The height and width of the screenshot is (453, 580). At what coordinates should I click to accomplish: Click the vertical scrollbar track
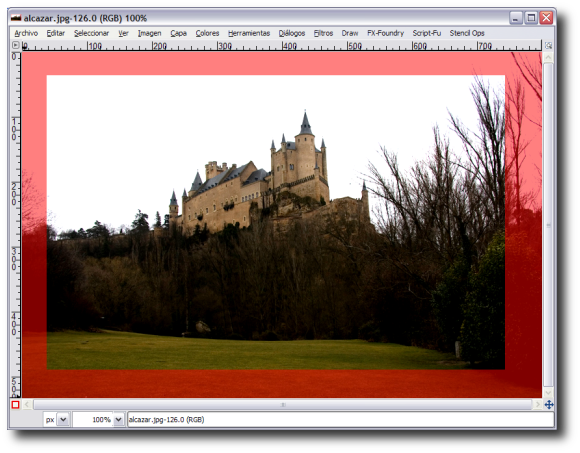pyautogui.click(x=549, y=224)
